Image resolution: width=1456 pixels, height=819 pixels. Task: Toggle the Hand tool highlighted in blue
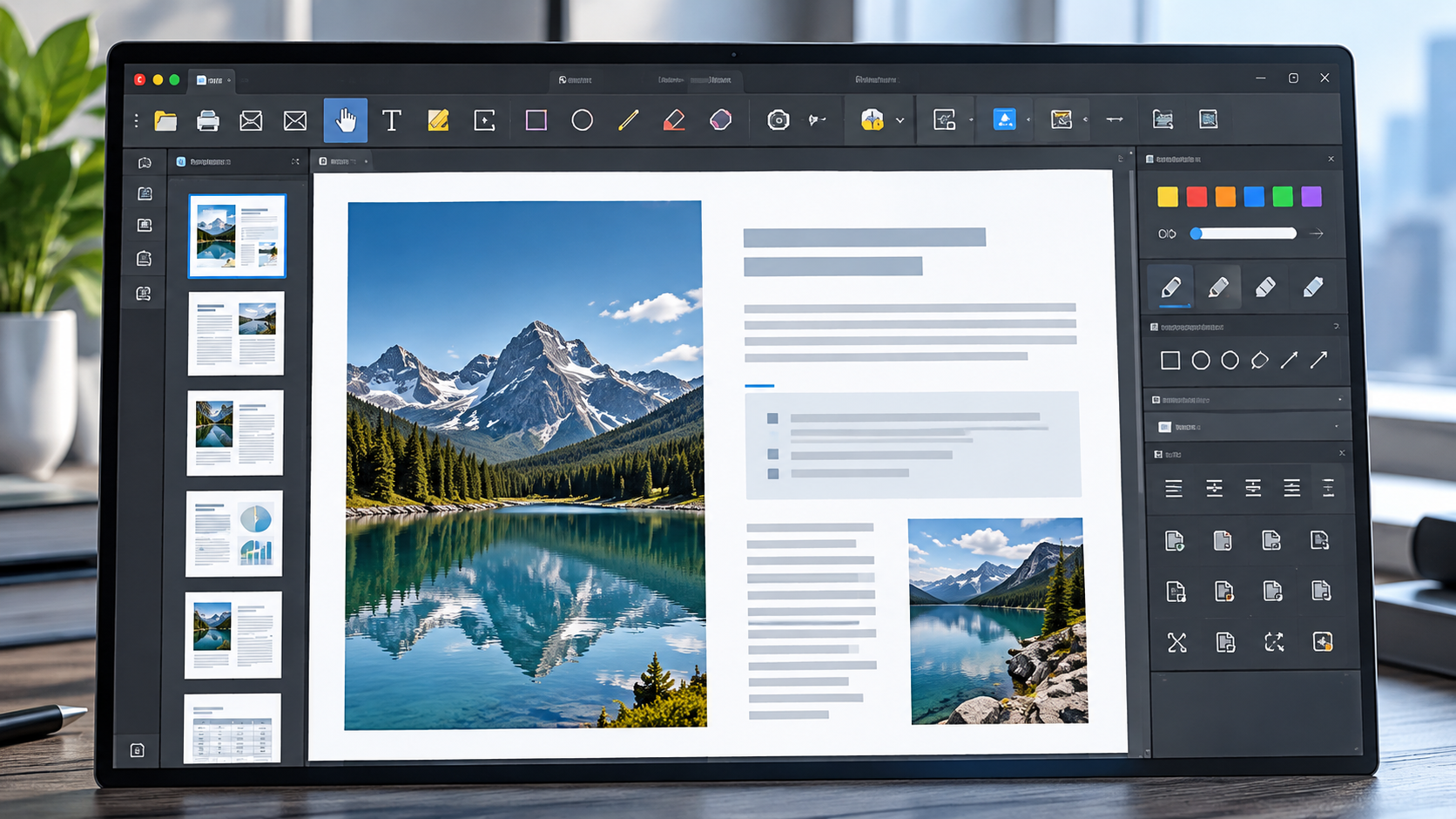346,120
